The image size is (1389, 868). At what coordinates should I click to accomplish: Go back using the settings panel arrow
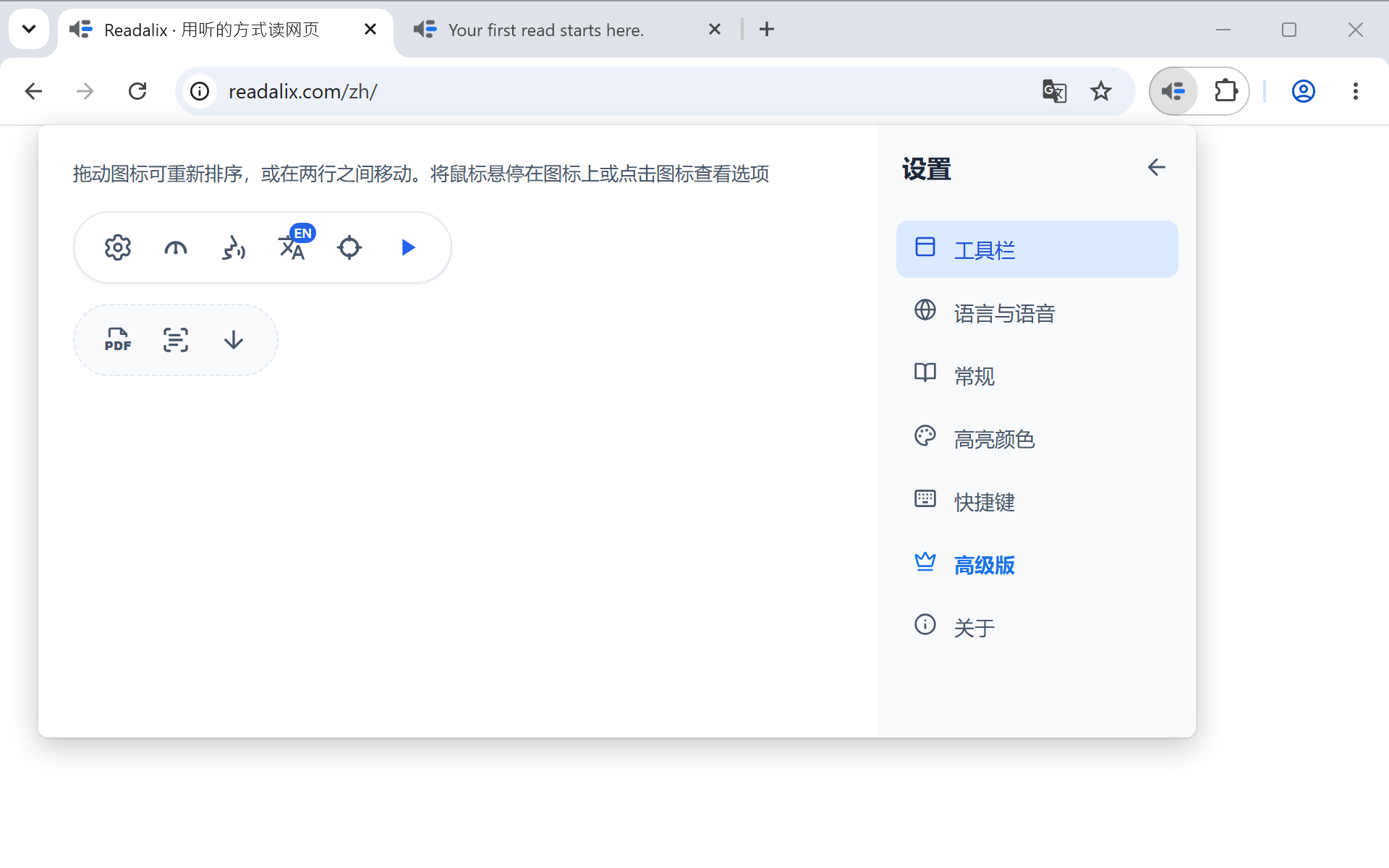tap(1156, 168)
